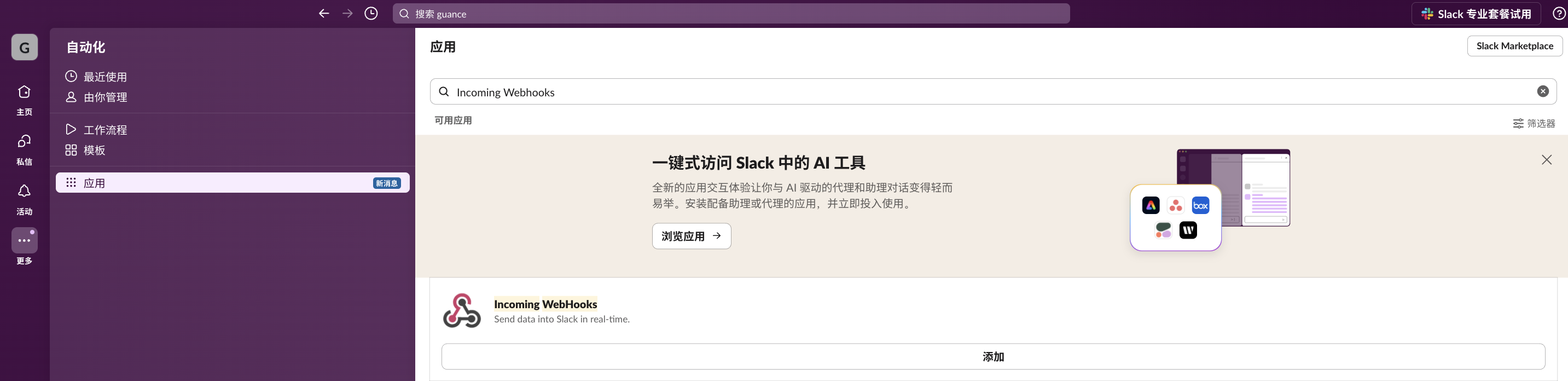Viewport: 1568px width, 381px height.
Task: Go to 主页 in the sidebar
Action: [x=25, y=100]
